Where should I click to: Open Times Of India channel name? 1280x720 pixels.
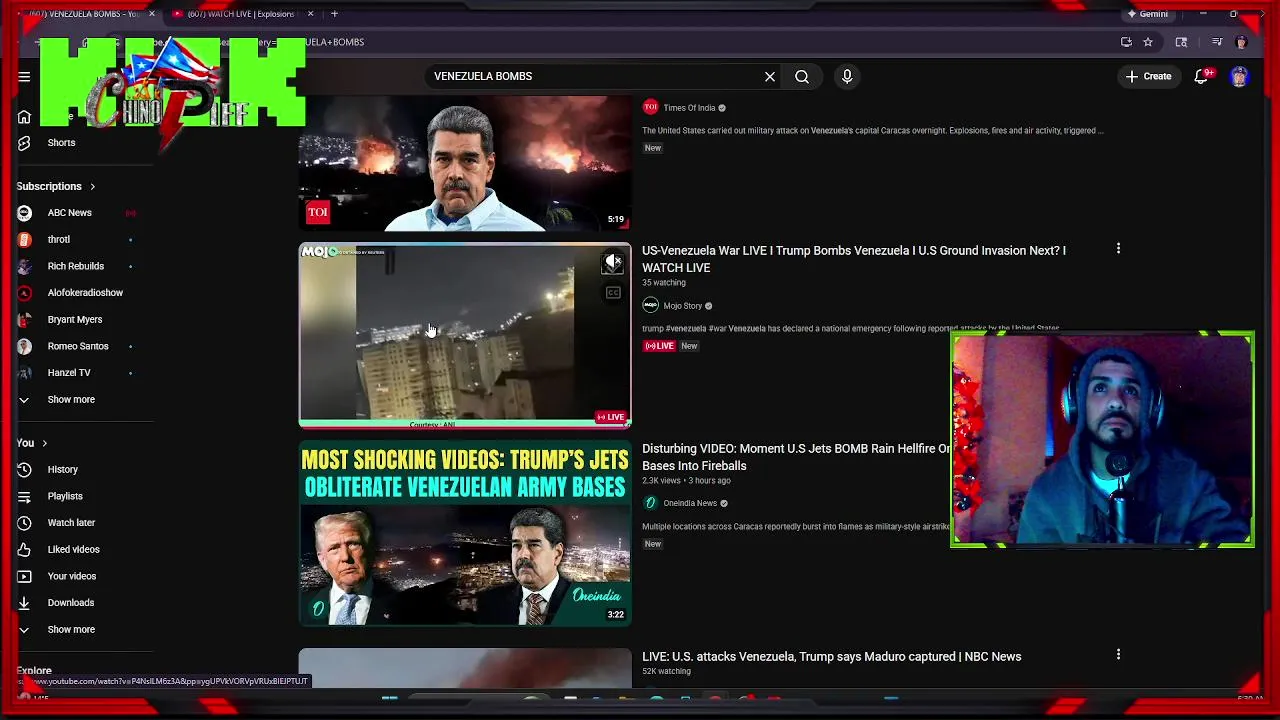coord(689,108)
